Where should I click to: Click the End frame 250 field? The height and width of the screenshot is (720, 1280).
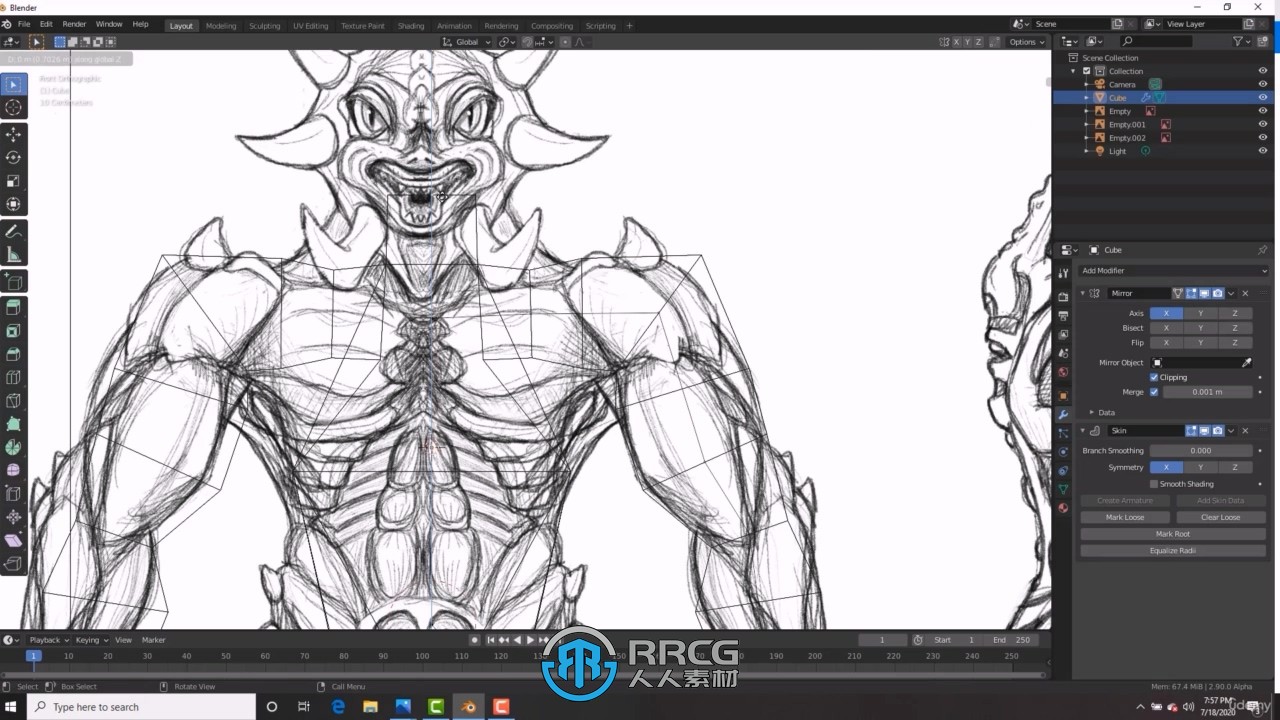click(1012, 640)
